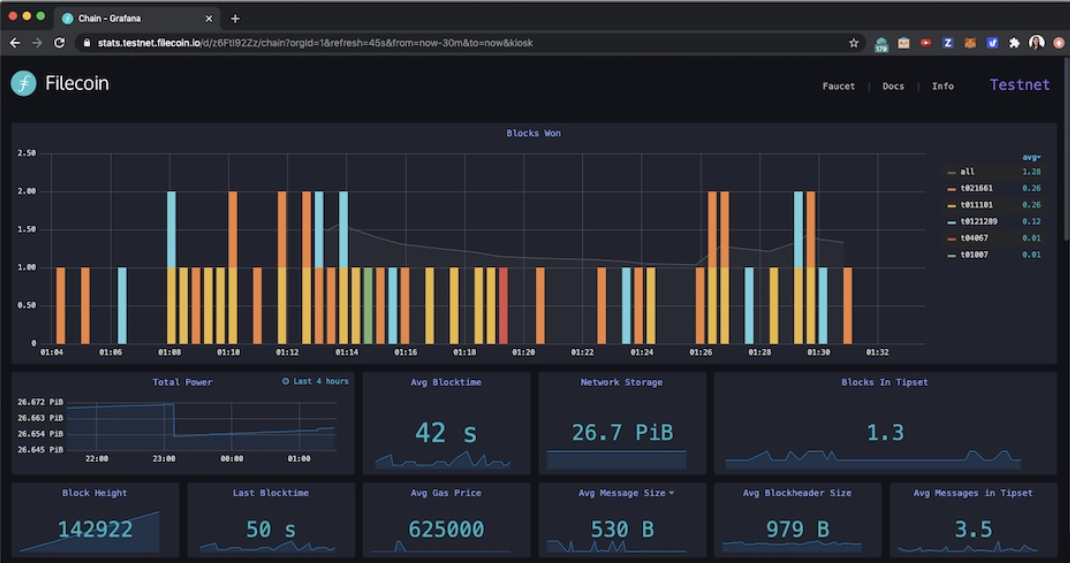Viewport: 1070px width, 563px height.
Task: Open the Avg Message Size panel dropdown
Action: pos(671,493)
